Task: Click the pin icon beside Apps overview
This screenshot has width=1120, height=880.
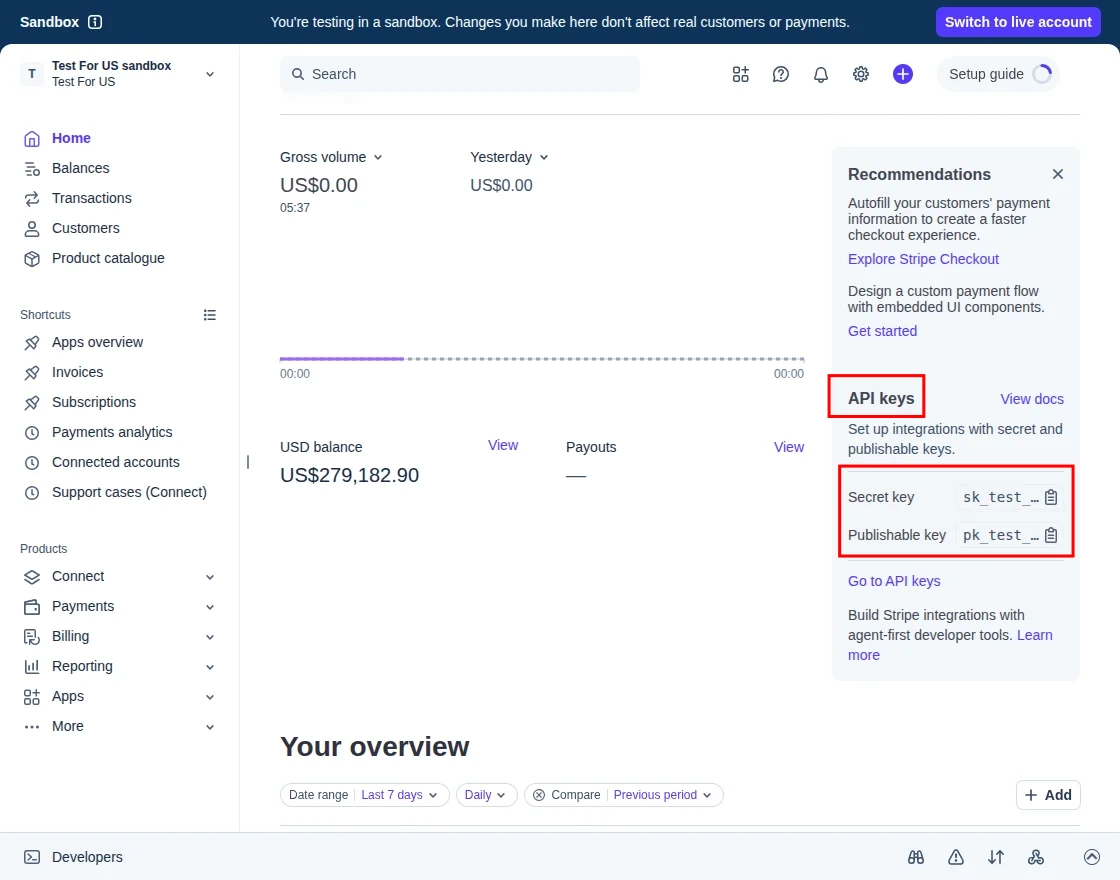Action: point(31,343)
